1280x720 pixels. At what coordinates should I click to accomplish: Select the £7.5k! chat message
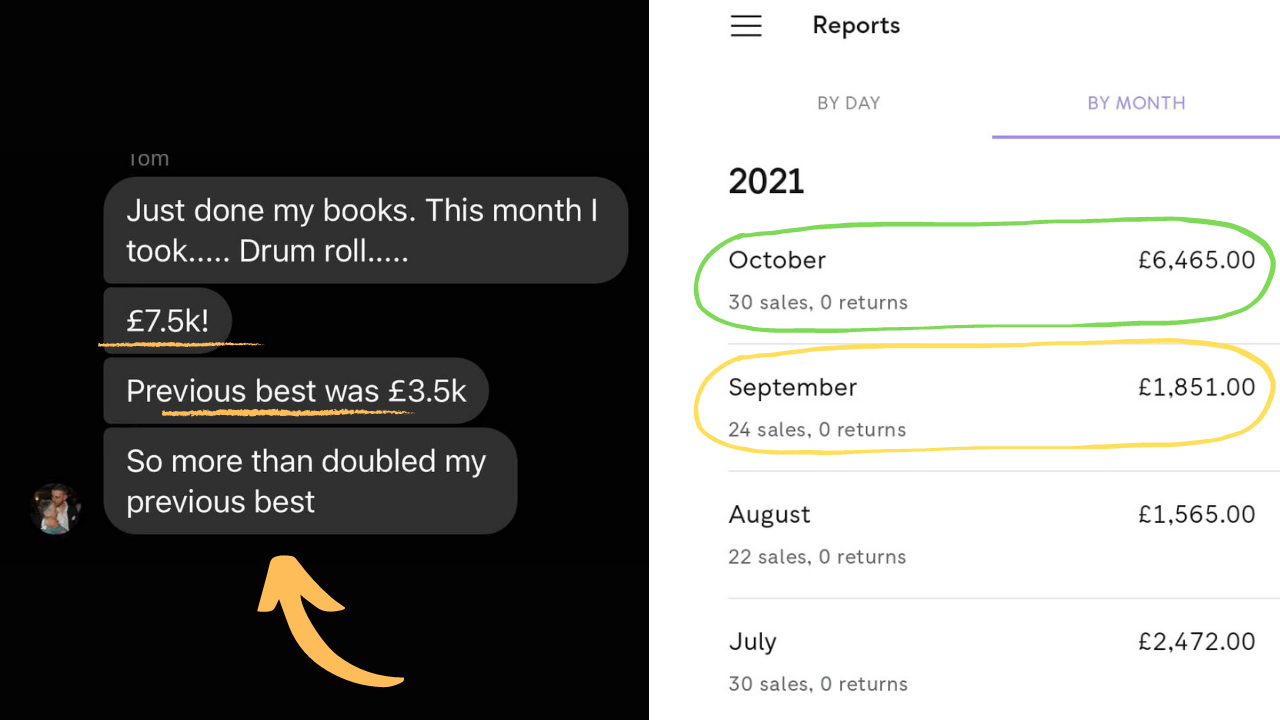tap(168, 321)
